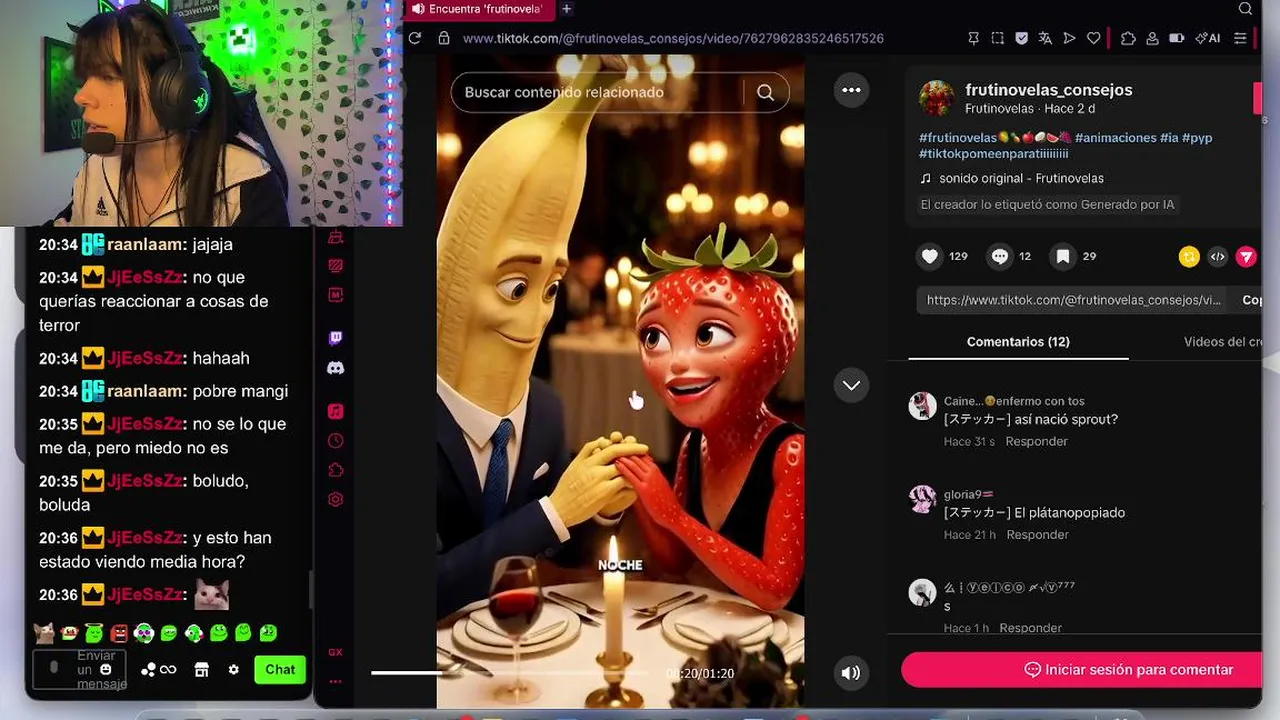The width and height of the screenshot is (1280, 720).
Task: Open Discord in the browser sidebar
Action: 336,368
